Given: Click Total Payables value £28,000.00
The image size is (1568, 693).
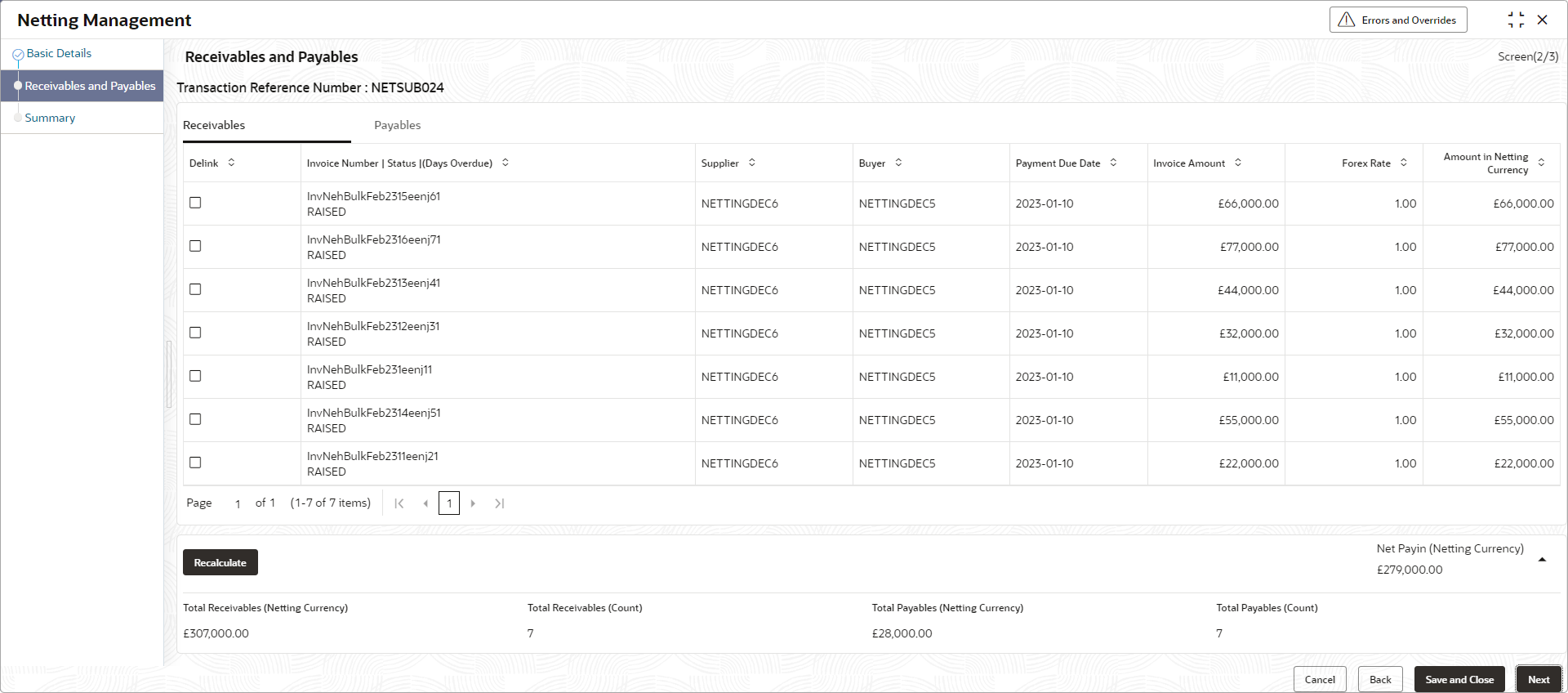Looking at the screenshot, I should (902, 633).
